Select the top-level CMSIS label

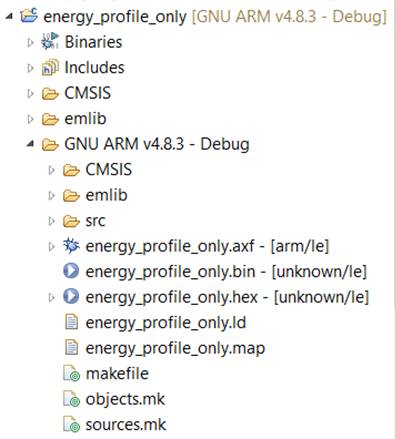point(87,93)
